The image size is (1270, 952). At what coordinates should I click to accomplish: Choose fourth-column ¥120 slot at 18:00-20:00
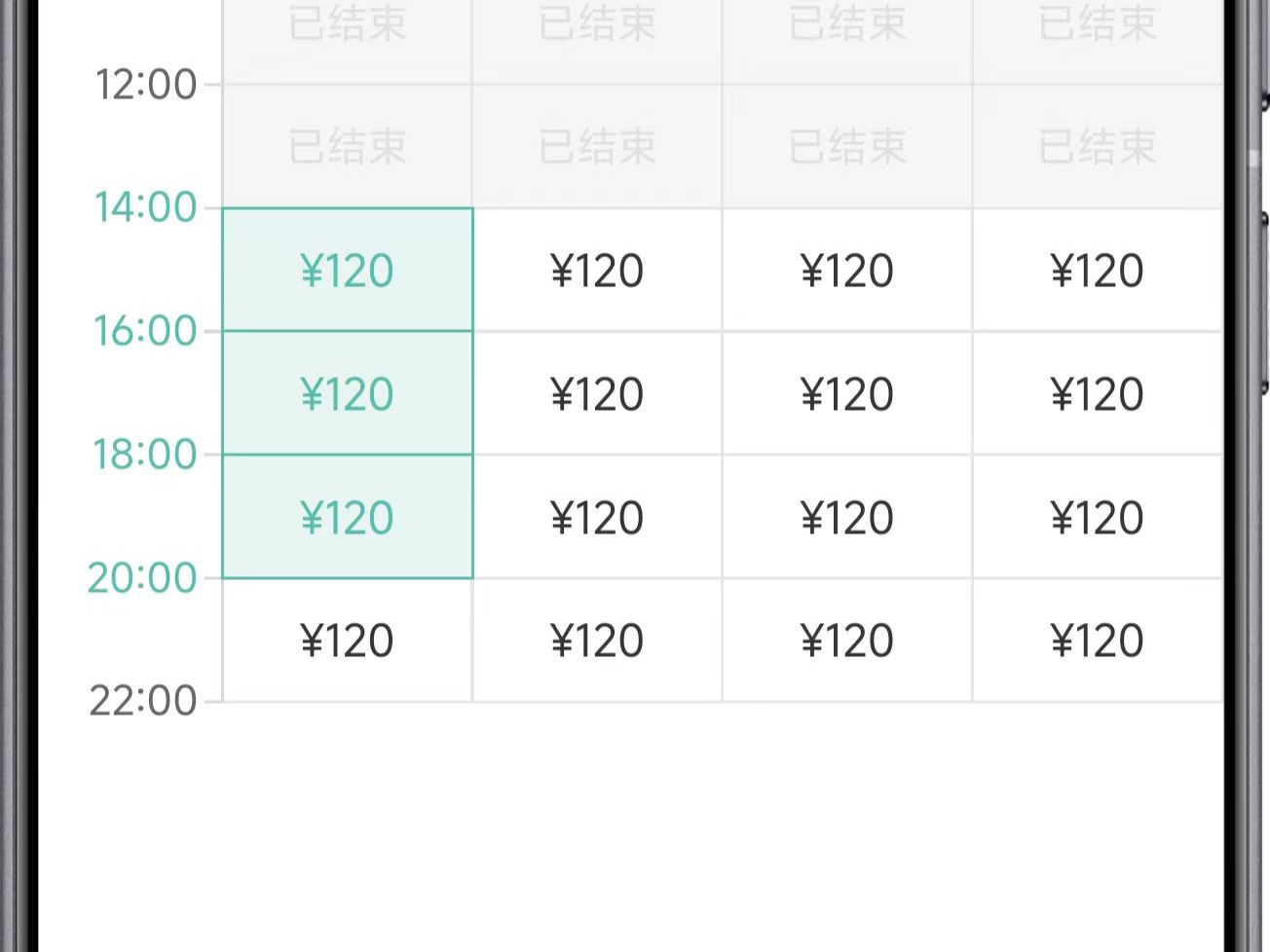point(1097,517)
